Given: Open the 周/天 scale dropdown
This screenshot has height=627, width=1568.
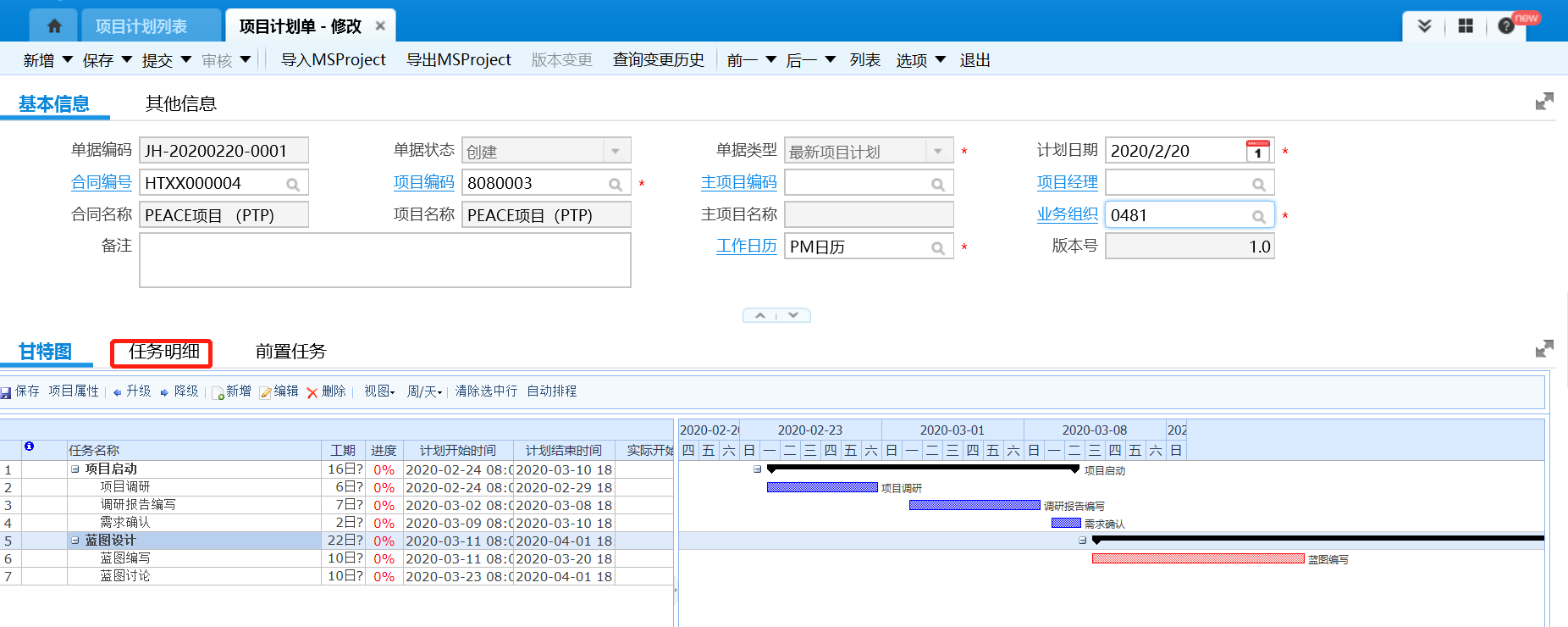Looking at the screenshot, I should (x=424, y=391).
